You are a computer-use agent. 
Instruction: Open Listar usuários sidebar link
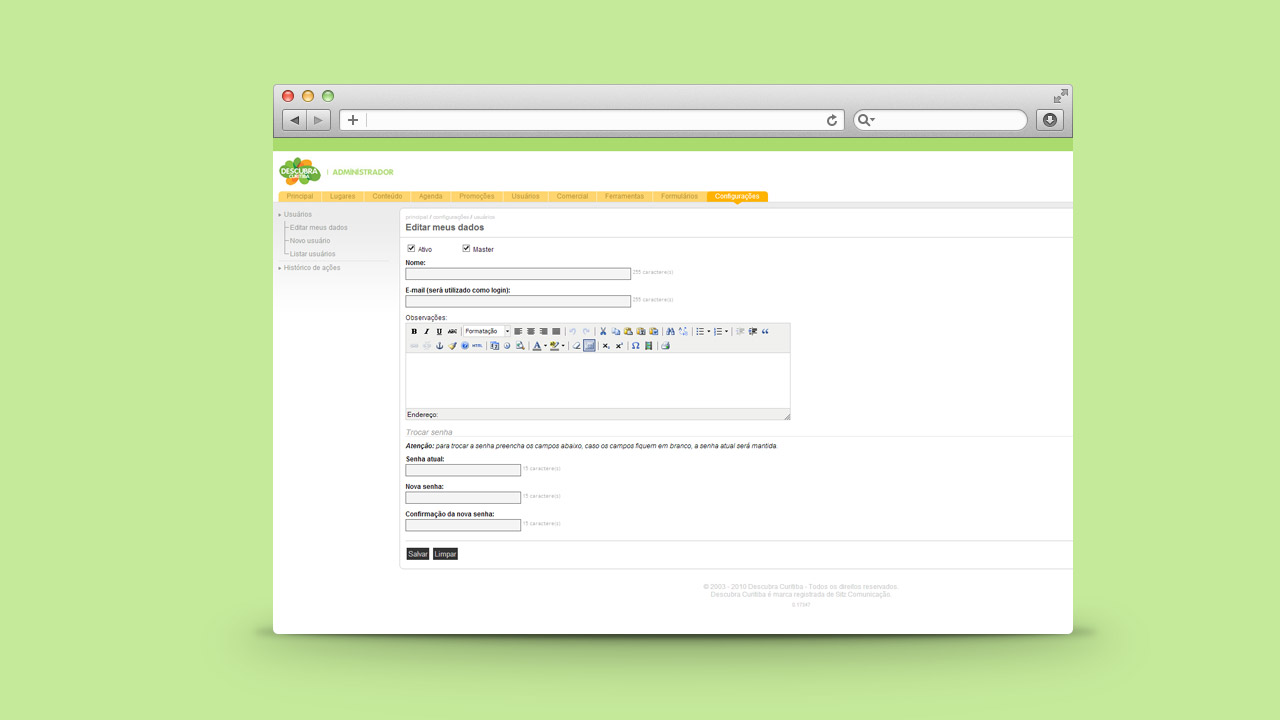click(x=313, y=254)
